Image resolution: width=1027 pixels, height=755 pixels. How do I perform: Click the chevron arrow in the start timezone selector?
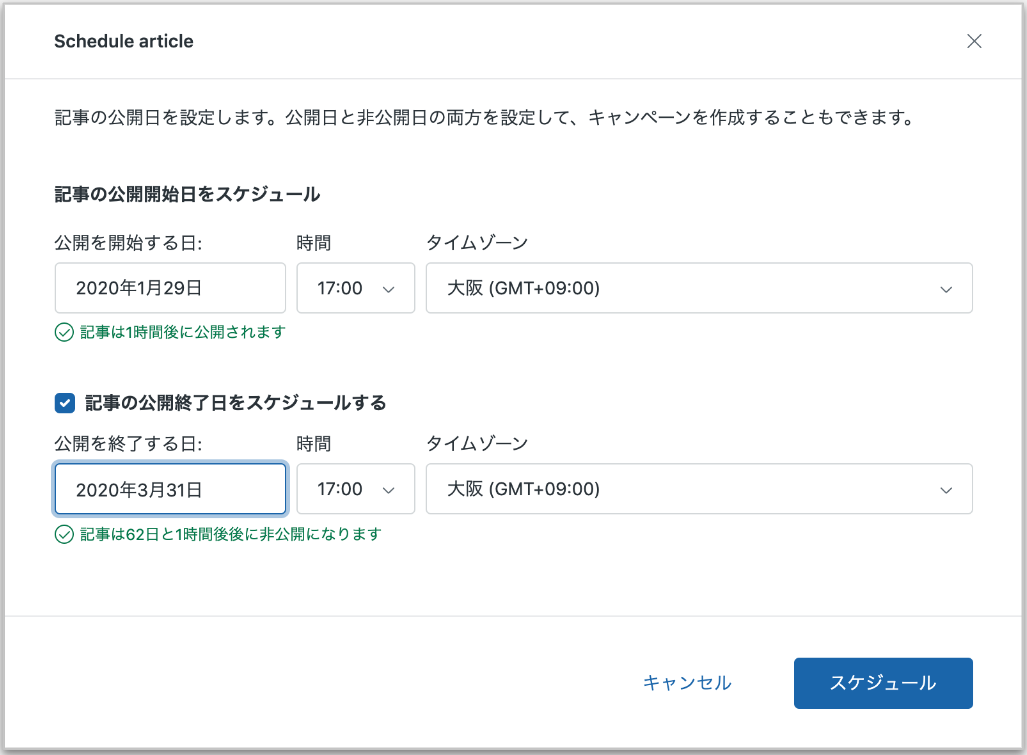click(x=946, y=289)
